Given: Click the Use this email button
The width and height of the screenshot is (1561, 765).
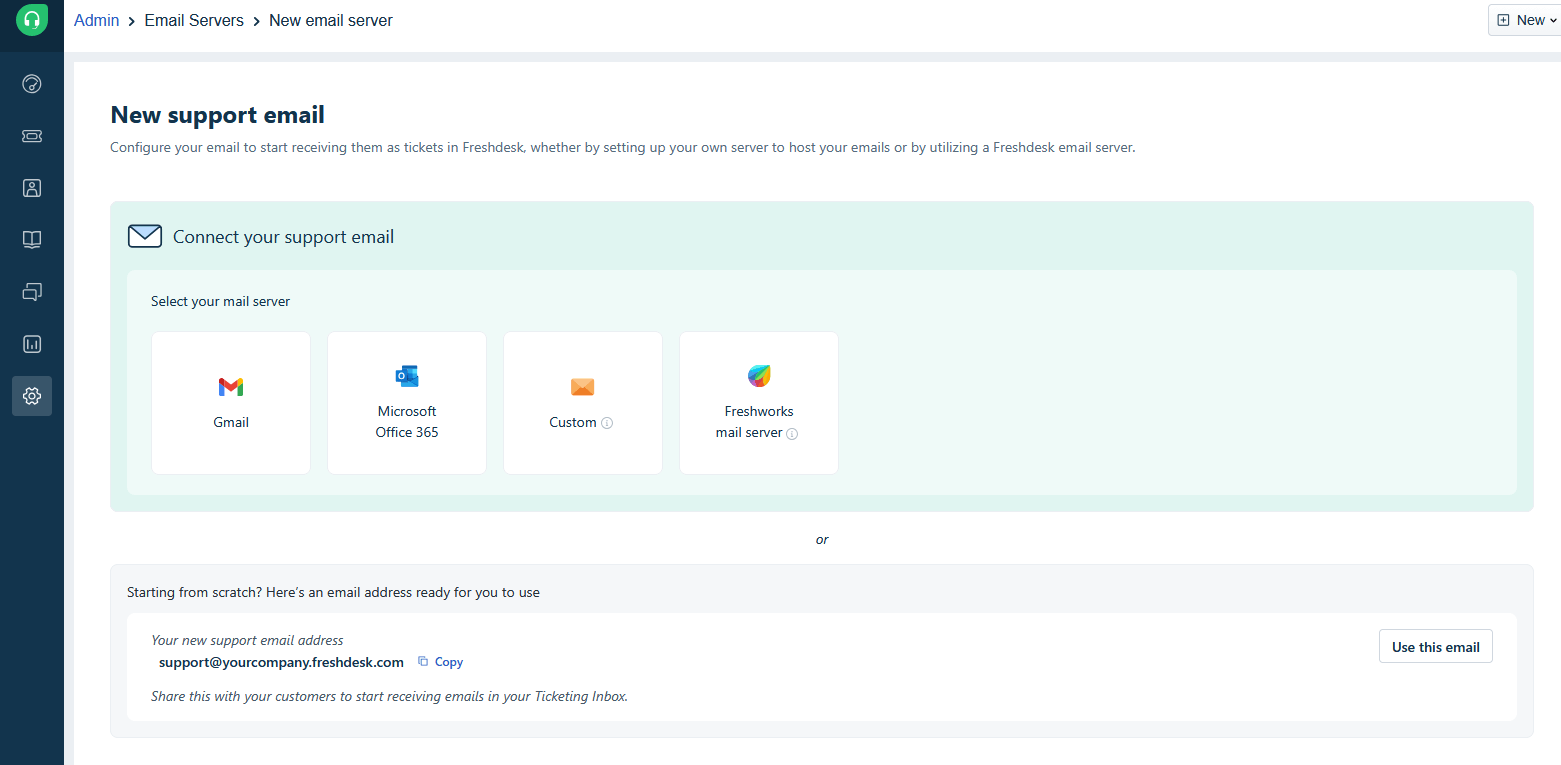Looking at the screenshot, I should point(1436,647).
